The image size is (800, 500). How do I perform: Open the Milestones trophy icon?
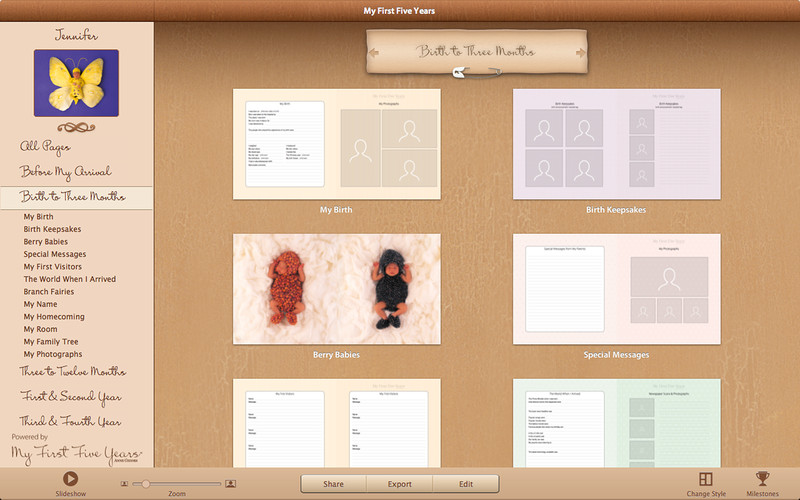tap(762, 480)
